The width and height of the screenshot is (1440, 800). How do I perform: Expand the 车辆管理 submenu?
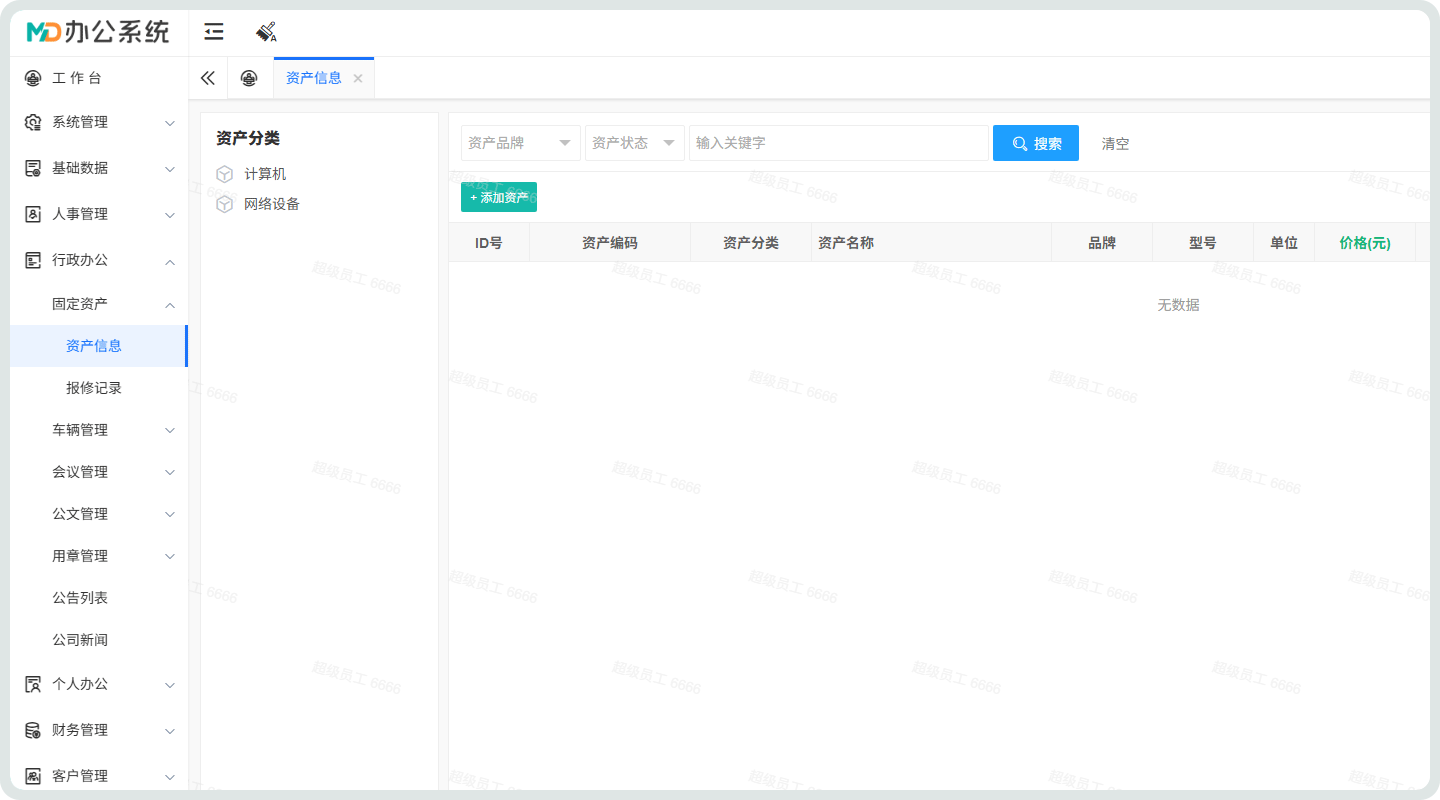170,430
